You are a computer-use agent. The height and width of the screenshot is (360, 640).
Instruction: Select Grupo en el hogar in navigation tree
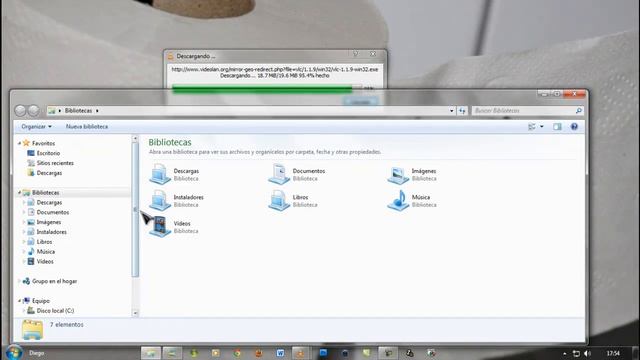coord(54,281)
